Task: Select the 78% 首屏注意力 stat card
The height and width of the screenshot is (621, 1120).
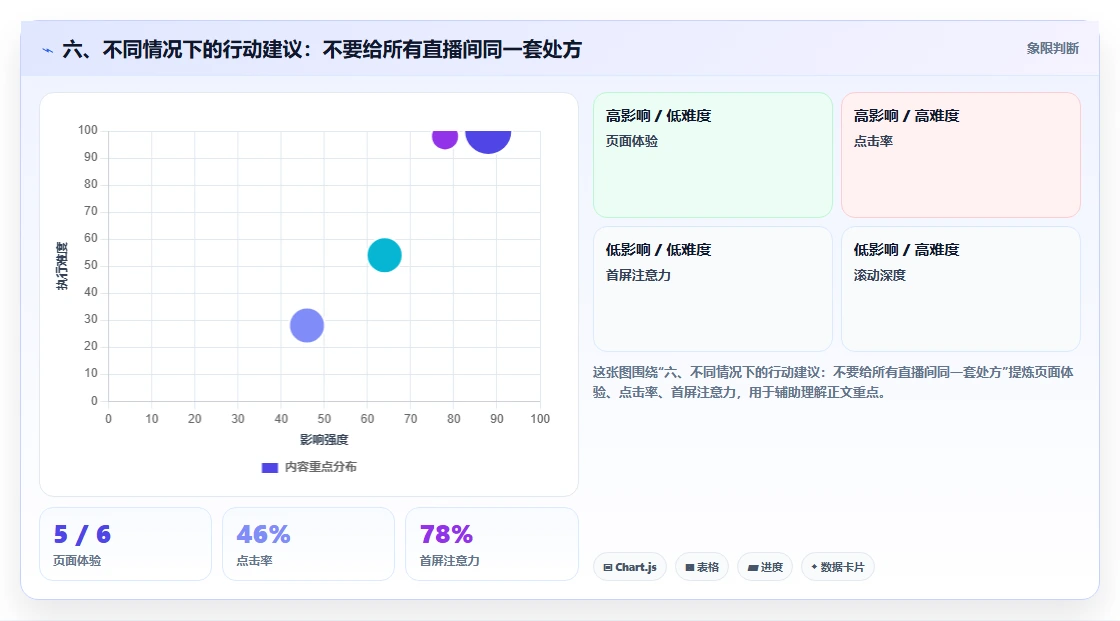Action: coord(491,544)
